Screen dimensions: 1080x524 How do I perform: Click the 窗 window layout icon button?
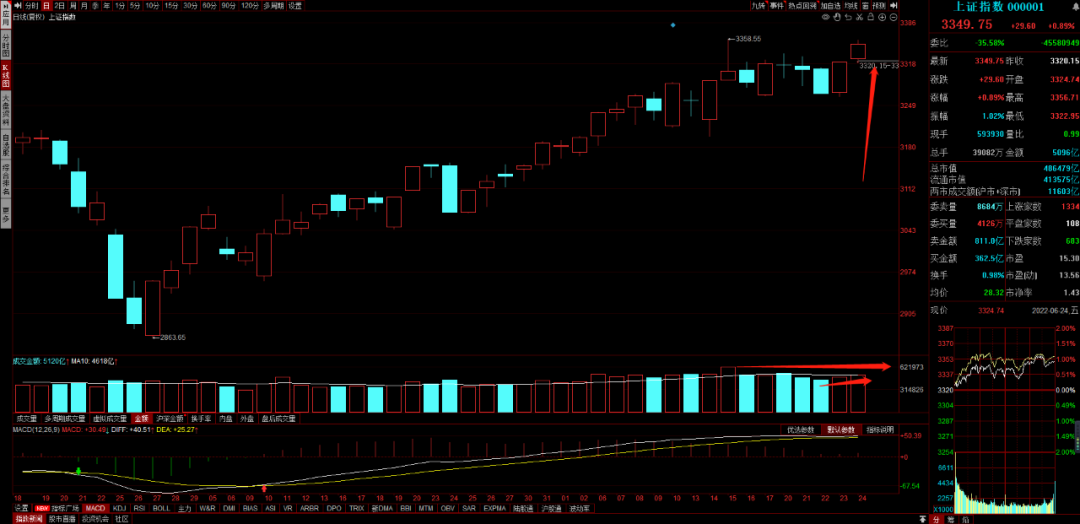865,6
